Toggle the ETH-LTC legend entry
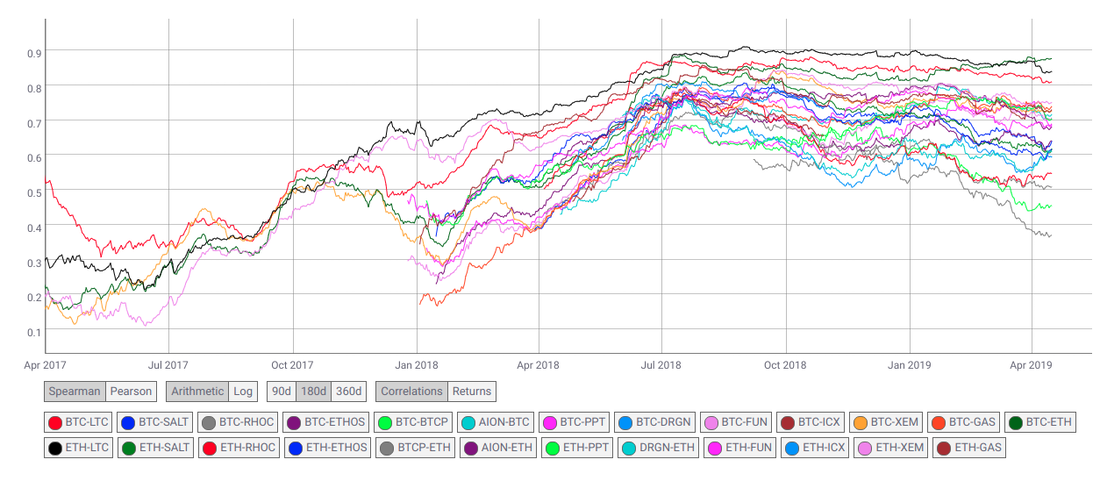Image resolution: width=1100 pixels, height=481 pixels. click(78, 447)
